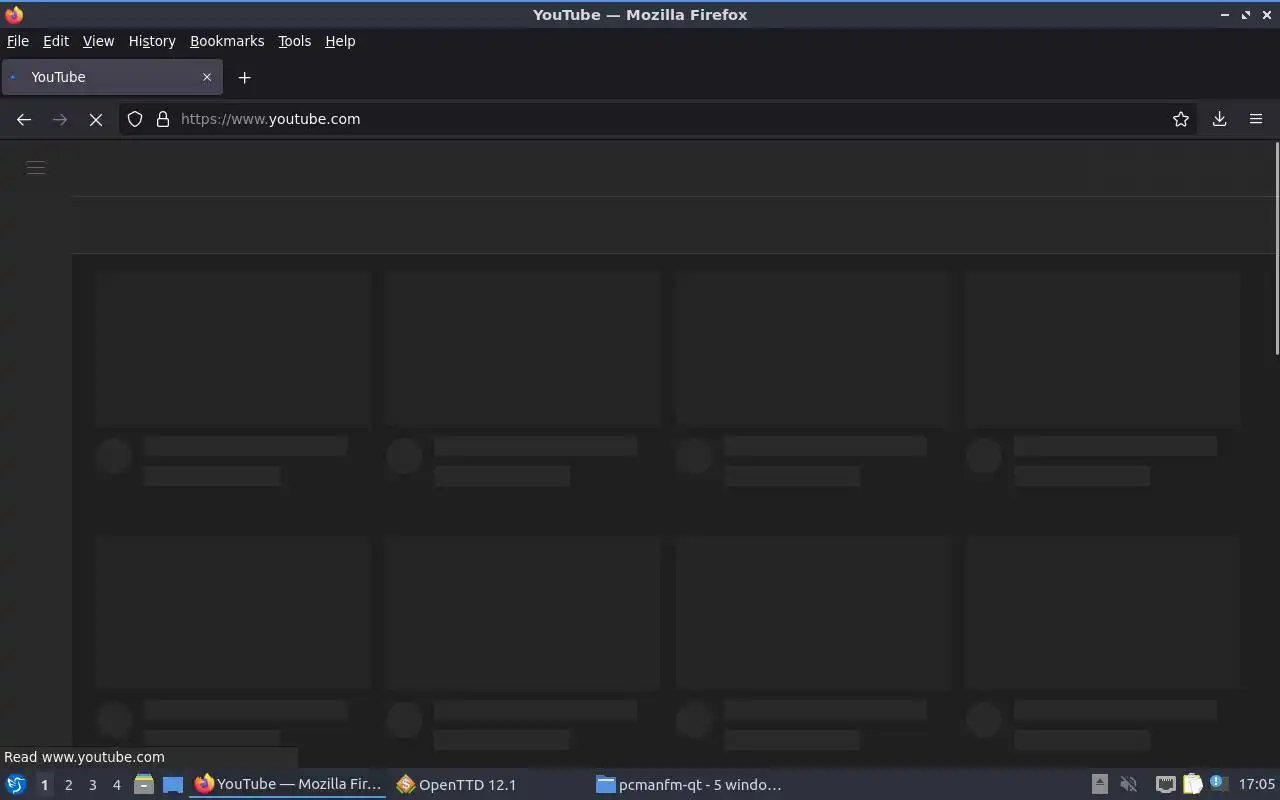Open clipboard tray icon
This screenshot has height=800, width=1280.
coord(1192,785)
